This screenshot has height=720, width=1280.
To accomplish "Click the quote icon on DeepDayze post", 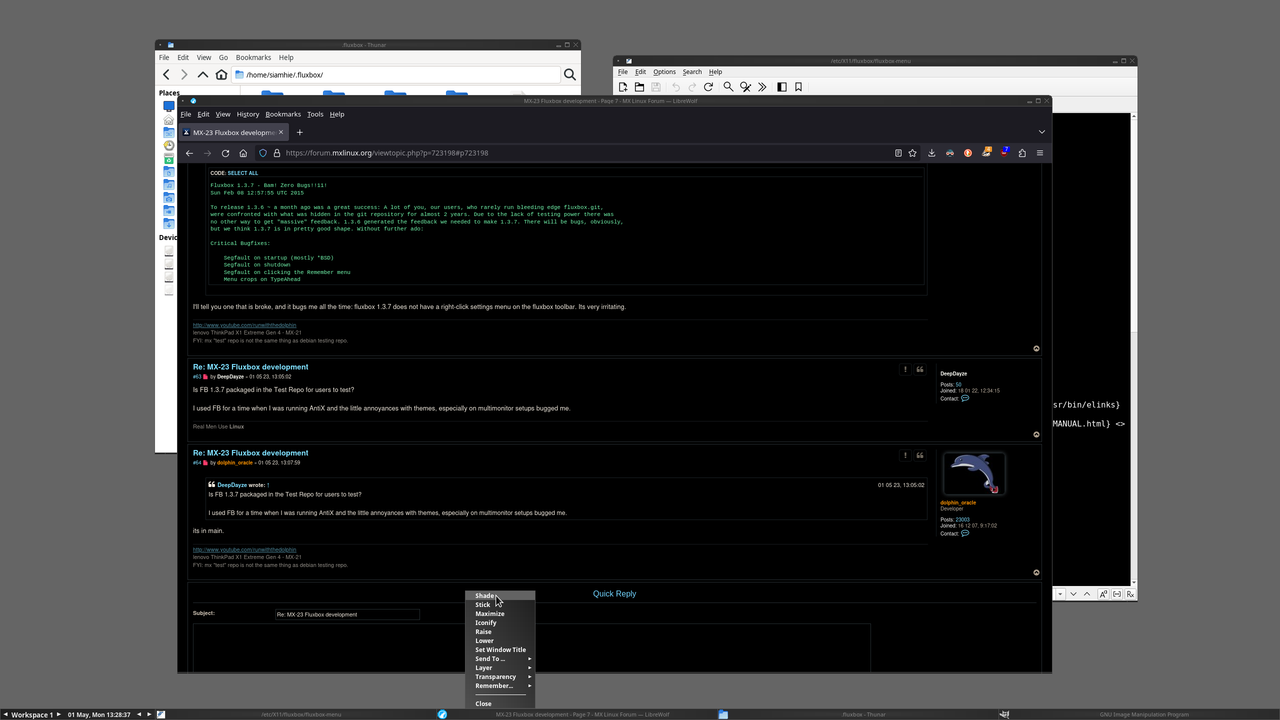I will click(x=920, y=369).
